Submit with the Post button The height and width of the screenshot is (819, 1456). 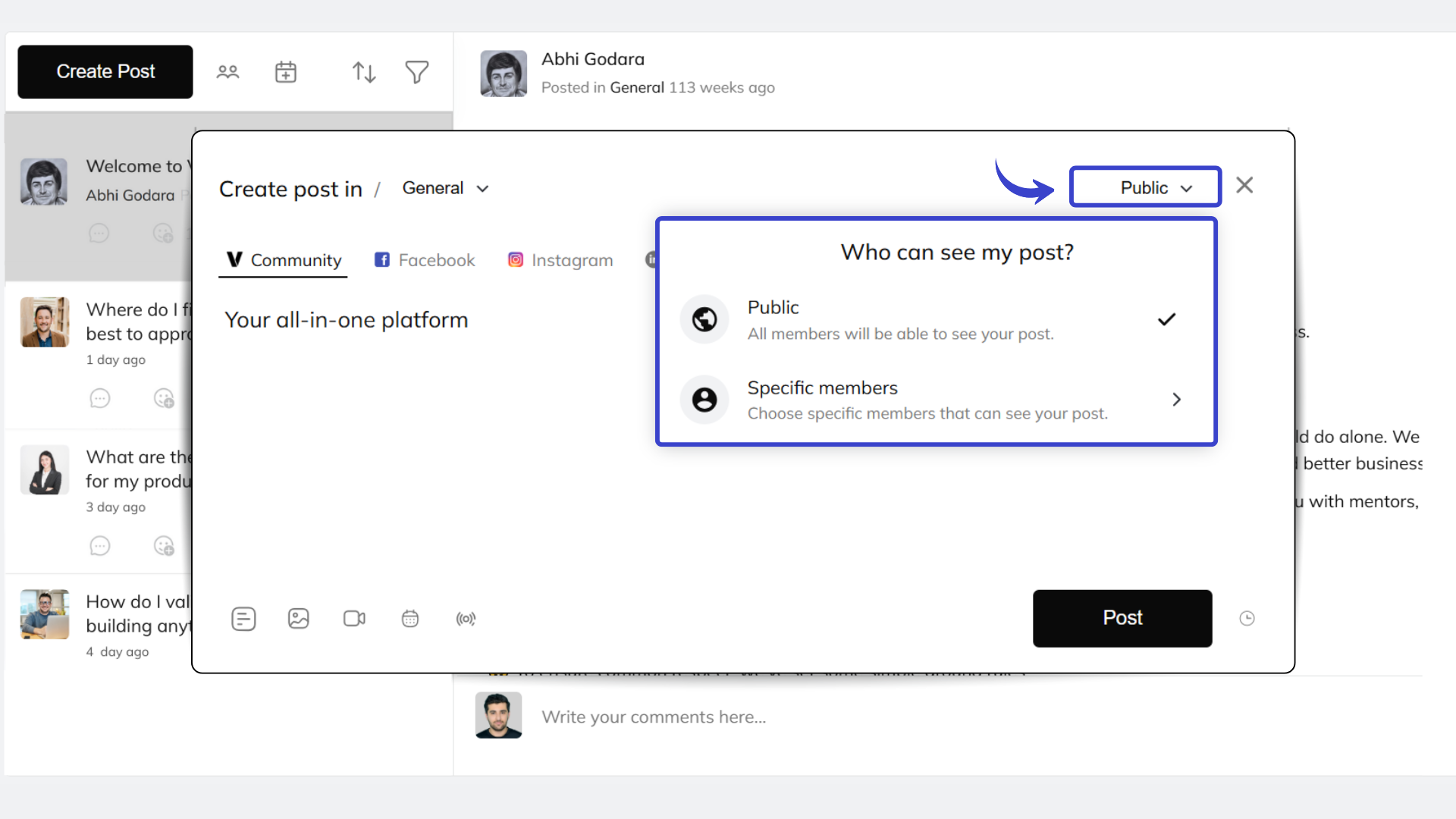[x=1122, y=618]
